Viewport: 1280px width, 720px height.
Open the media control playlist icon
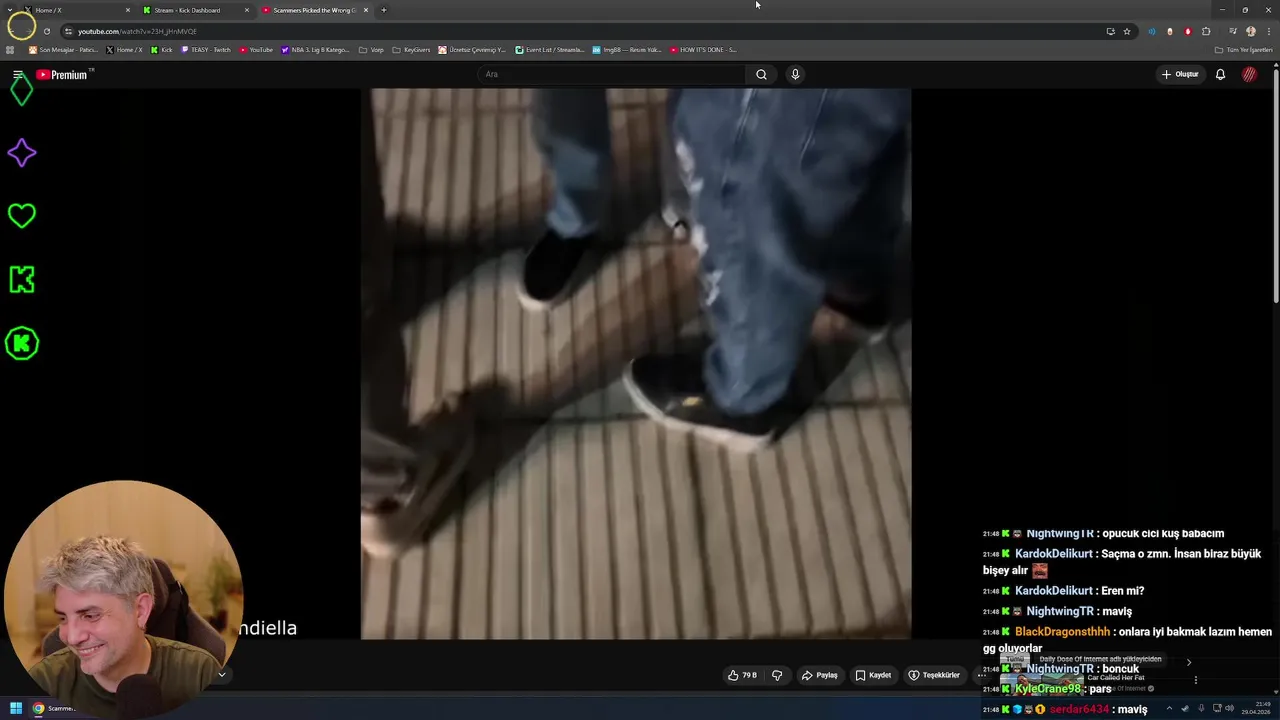click(x=1232, y=31)
